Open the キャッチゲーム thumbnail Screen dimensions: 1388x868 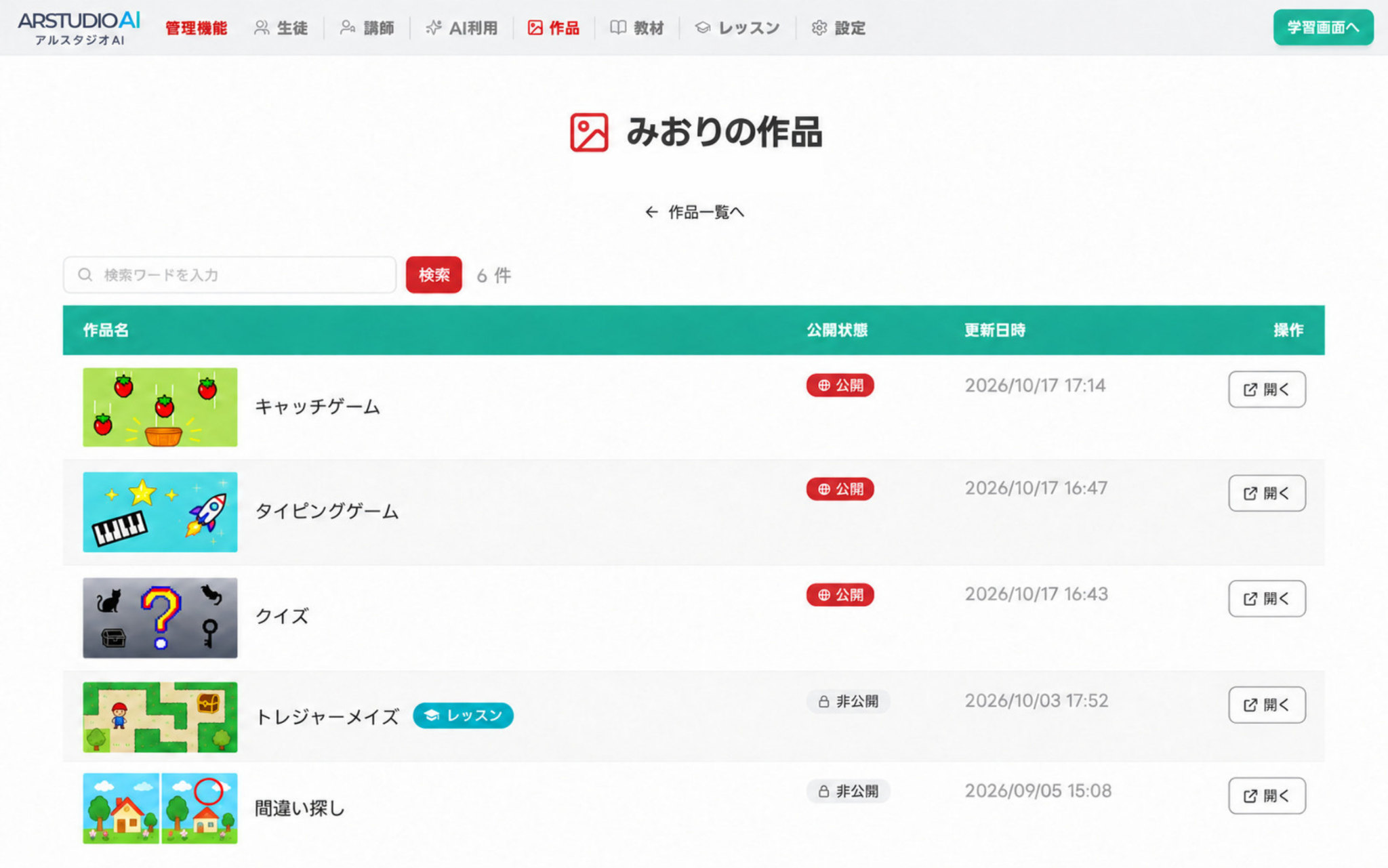coord(160,407)
